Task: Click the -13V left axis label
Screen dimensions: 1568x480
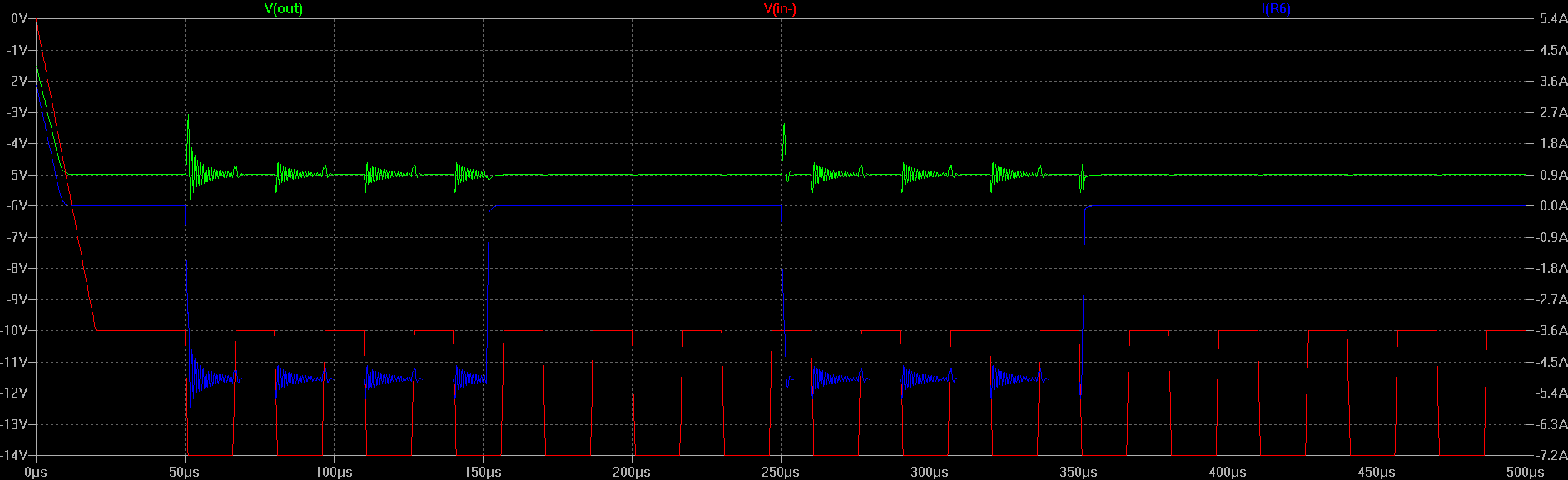Action: 14,424
